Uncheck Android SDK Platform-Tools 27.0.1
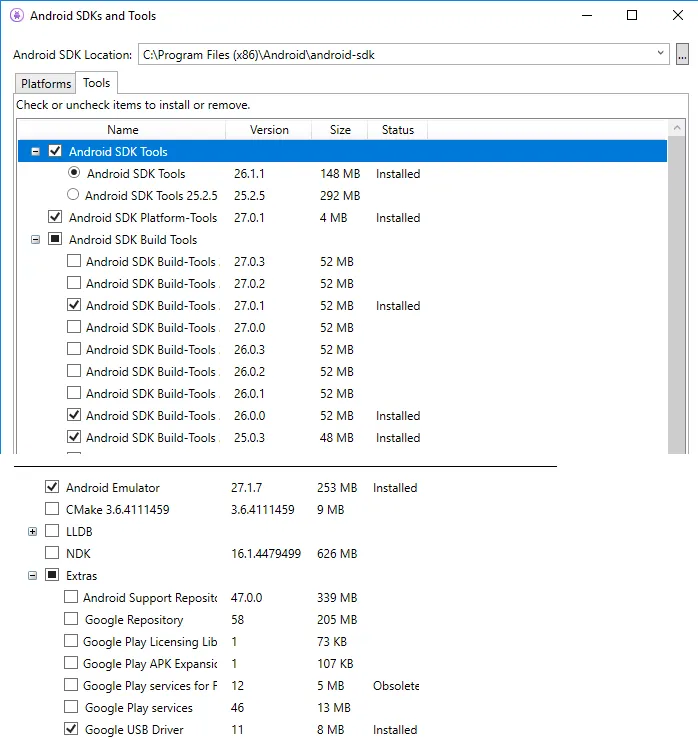Viewport: 698px width, 739px height. pos(55,217)
